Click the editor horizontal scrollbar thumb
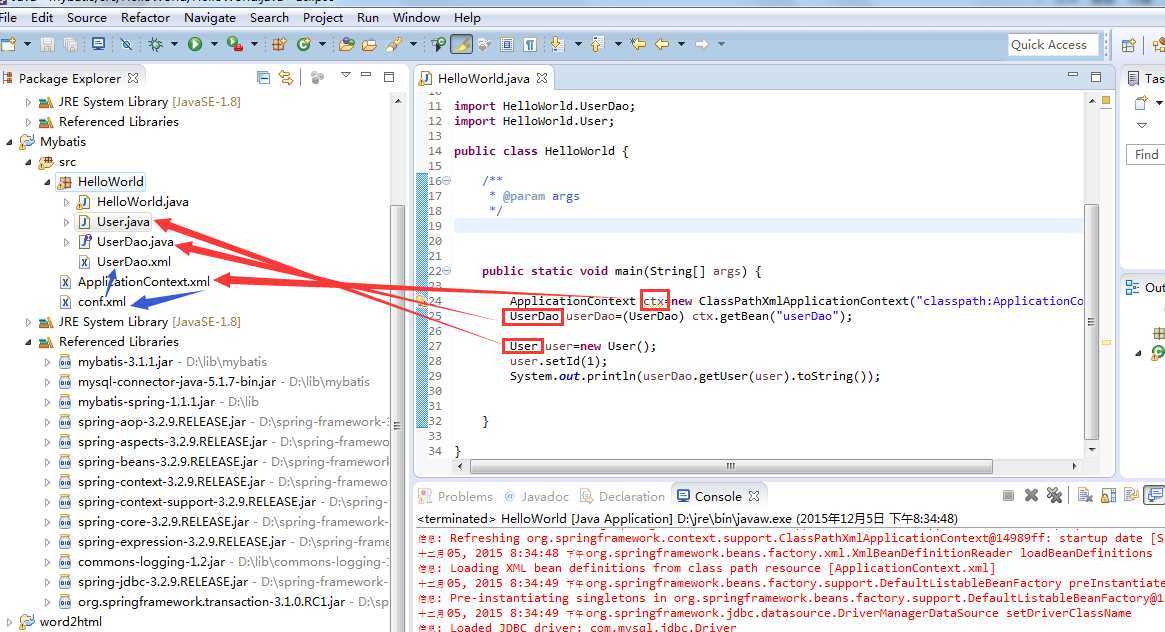Screen dimensions: 1165x632 coord(731,466)
